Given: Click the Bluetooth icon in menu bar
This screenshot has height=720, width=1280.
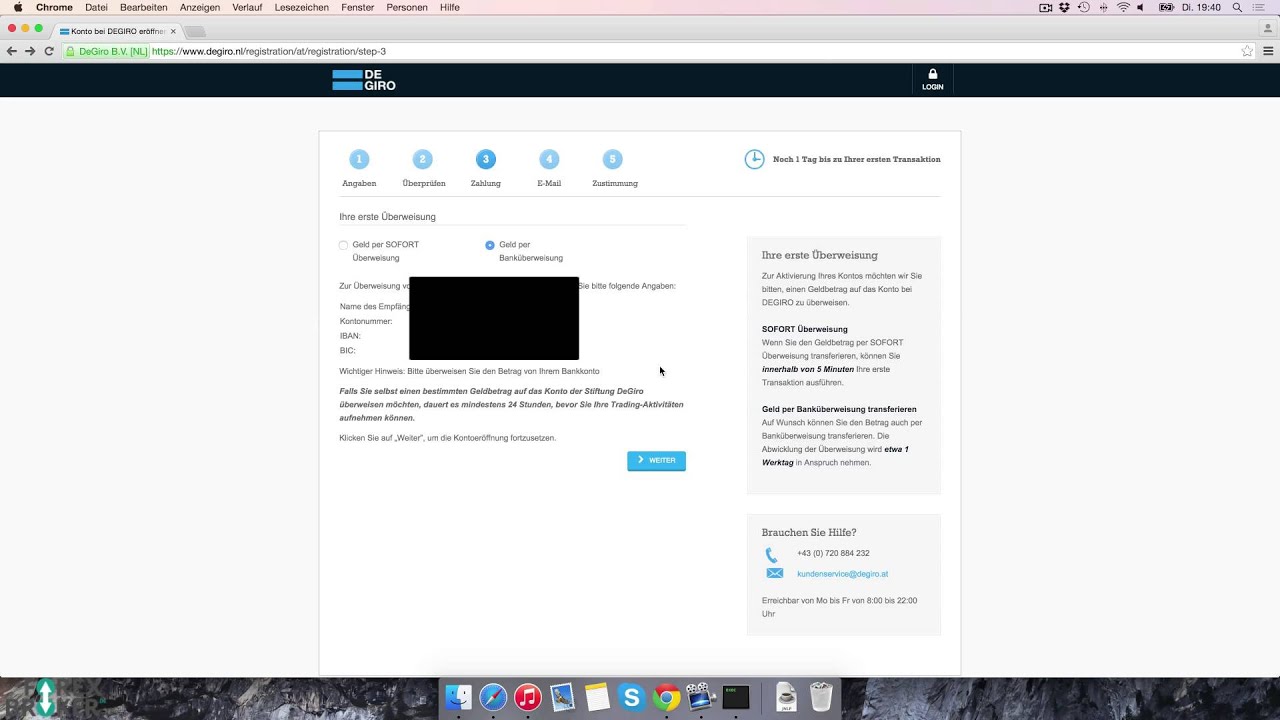Looking at the screenshot, I should click(1104, 7).
